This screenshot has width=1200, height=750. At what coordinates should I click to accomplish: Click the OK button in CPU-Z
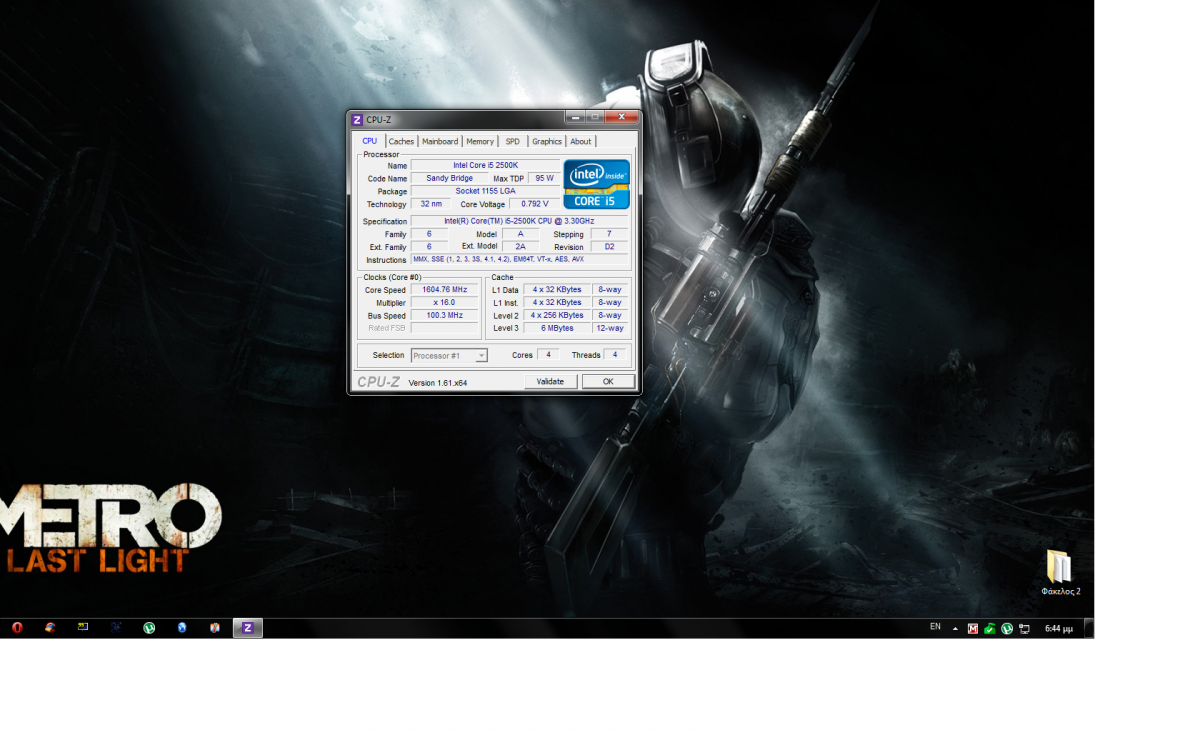pyautogui.click(x=608, y=381)
